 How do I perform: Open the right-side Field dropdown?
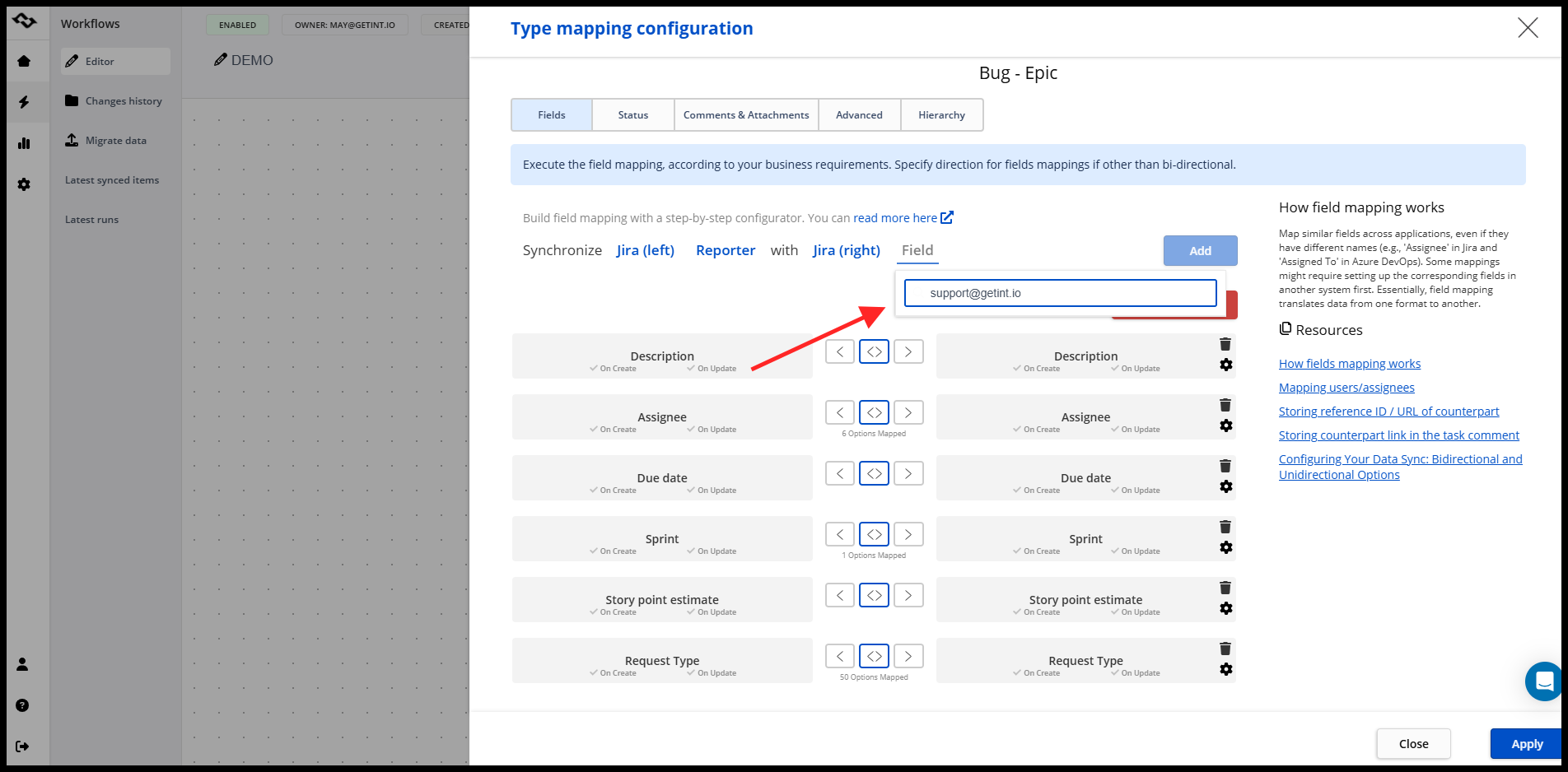click(x=917, y=250)
